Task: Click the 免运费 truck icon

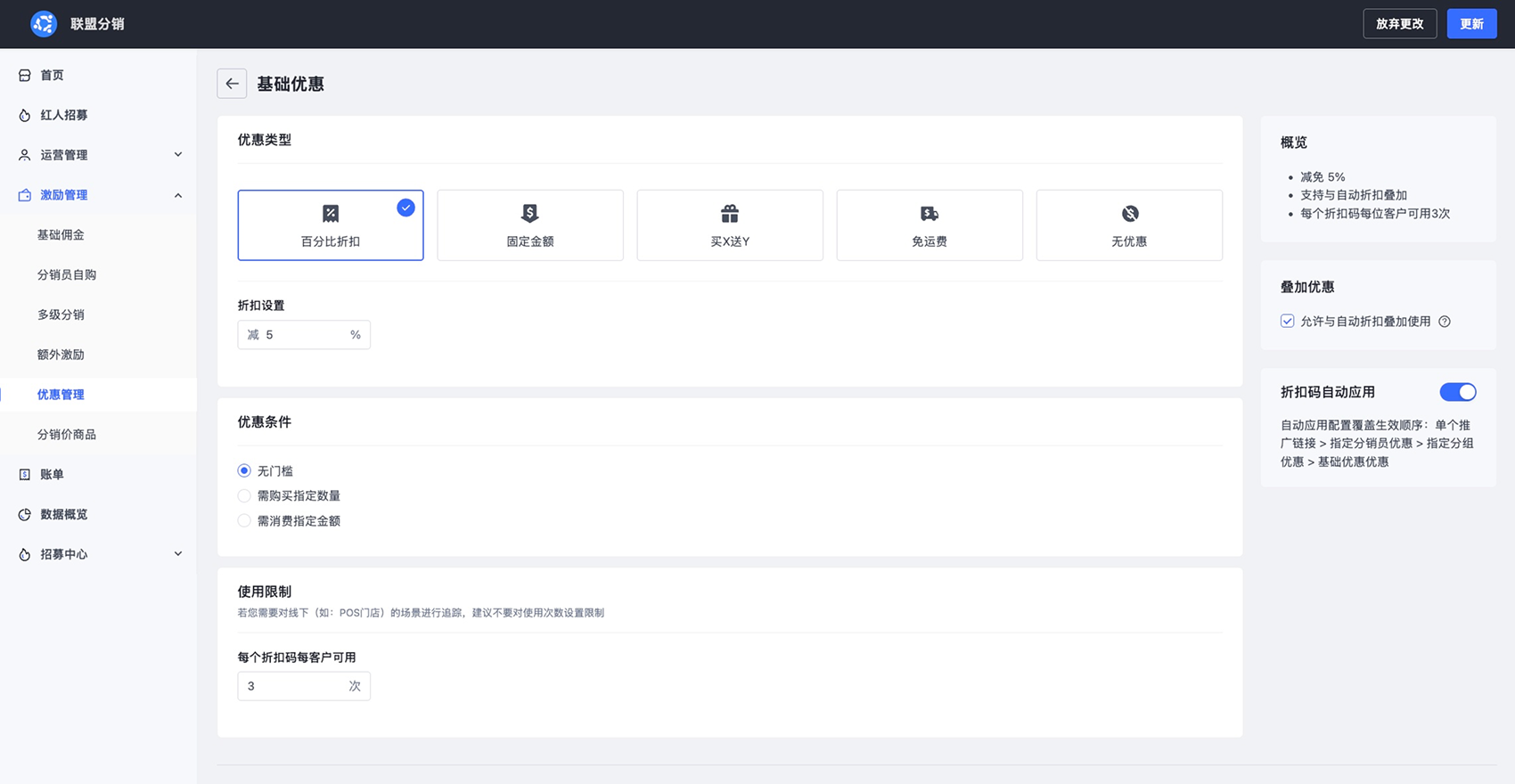Action: [x=929, y=214]
